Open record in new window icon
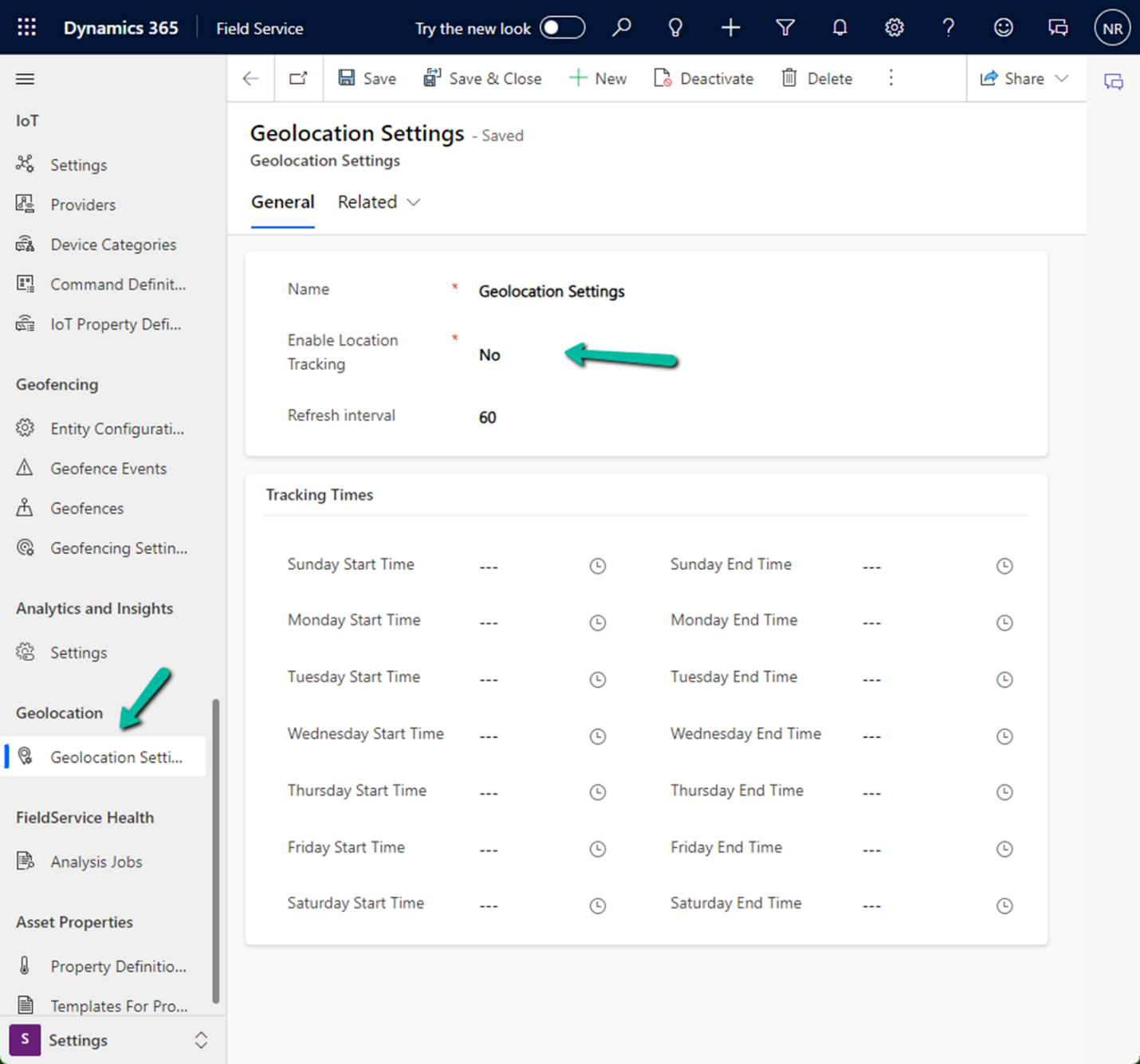 [x=298, y=78]
